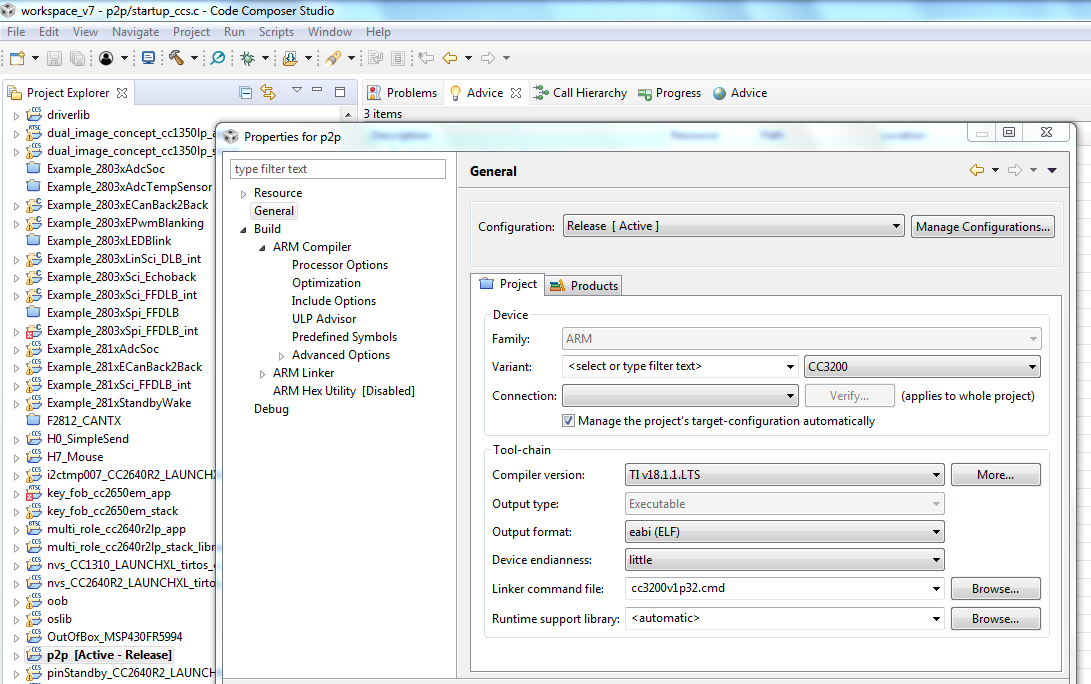Click the magnifier search icon in toolbar

[217, 58]
